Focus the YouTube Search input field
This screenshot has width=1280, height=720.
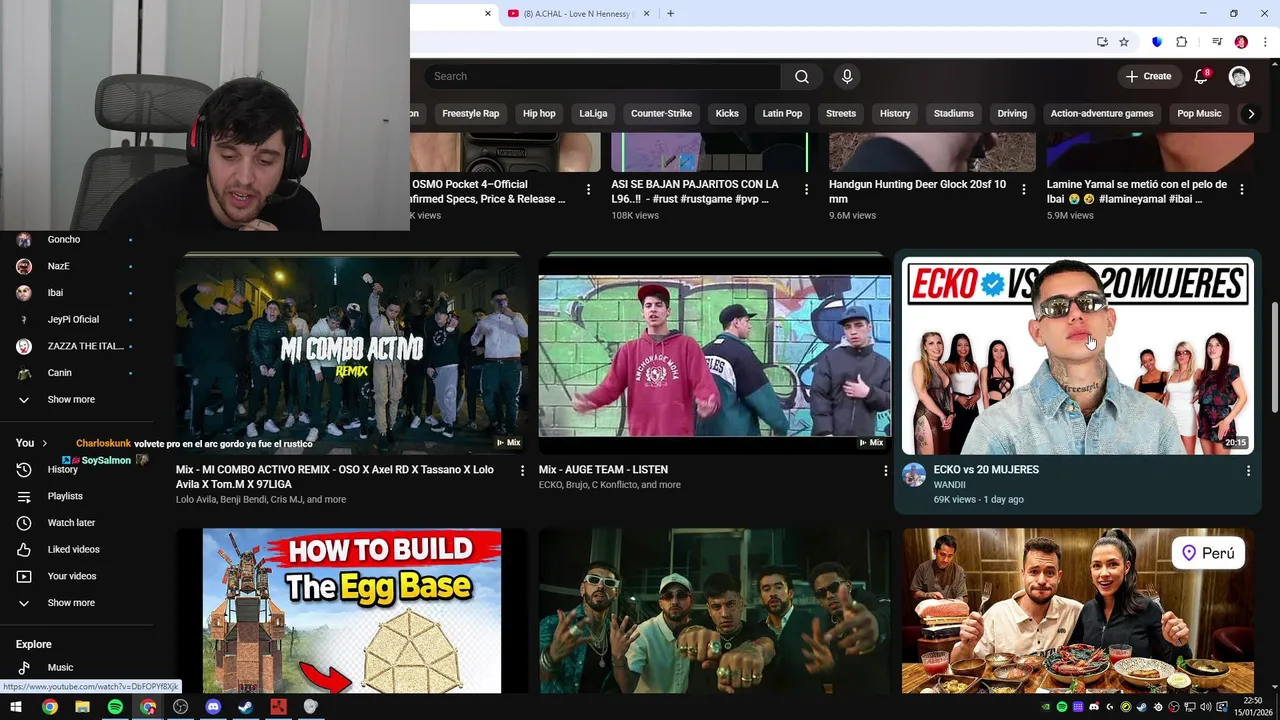click(x=602, y=77)
